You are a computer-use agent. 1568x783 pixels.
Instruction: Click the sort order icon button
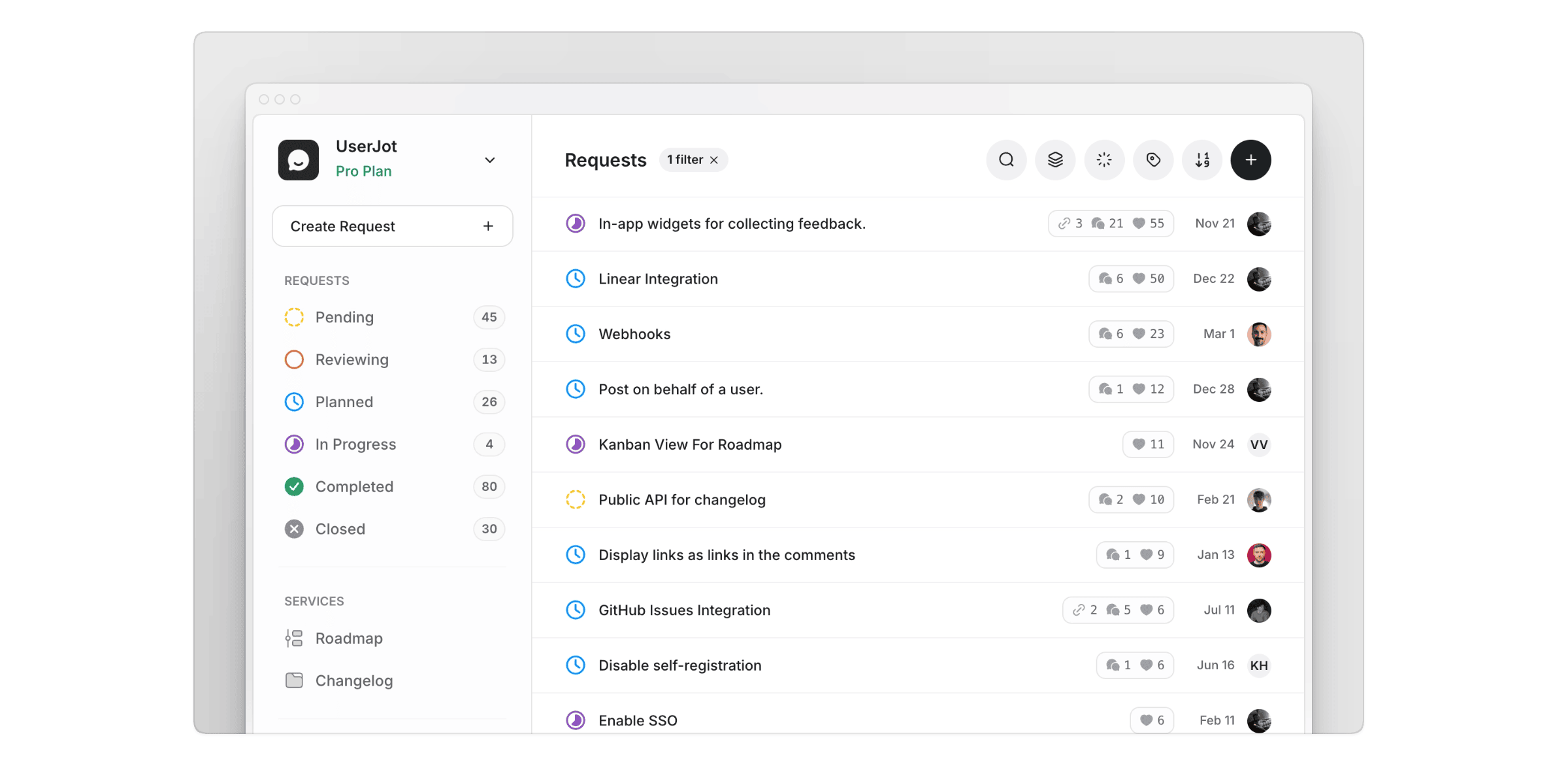coord(1202,159)
